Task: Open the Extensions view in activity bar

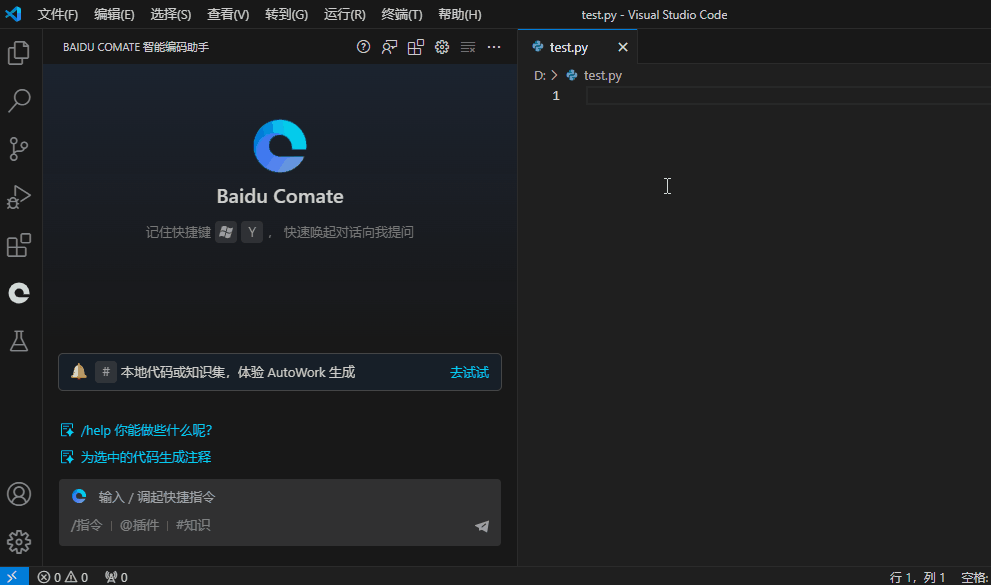Action: [x=19, y=245]
